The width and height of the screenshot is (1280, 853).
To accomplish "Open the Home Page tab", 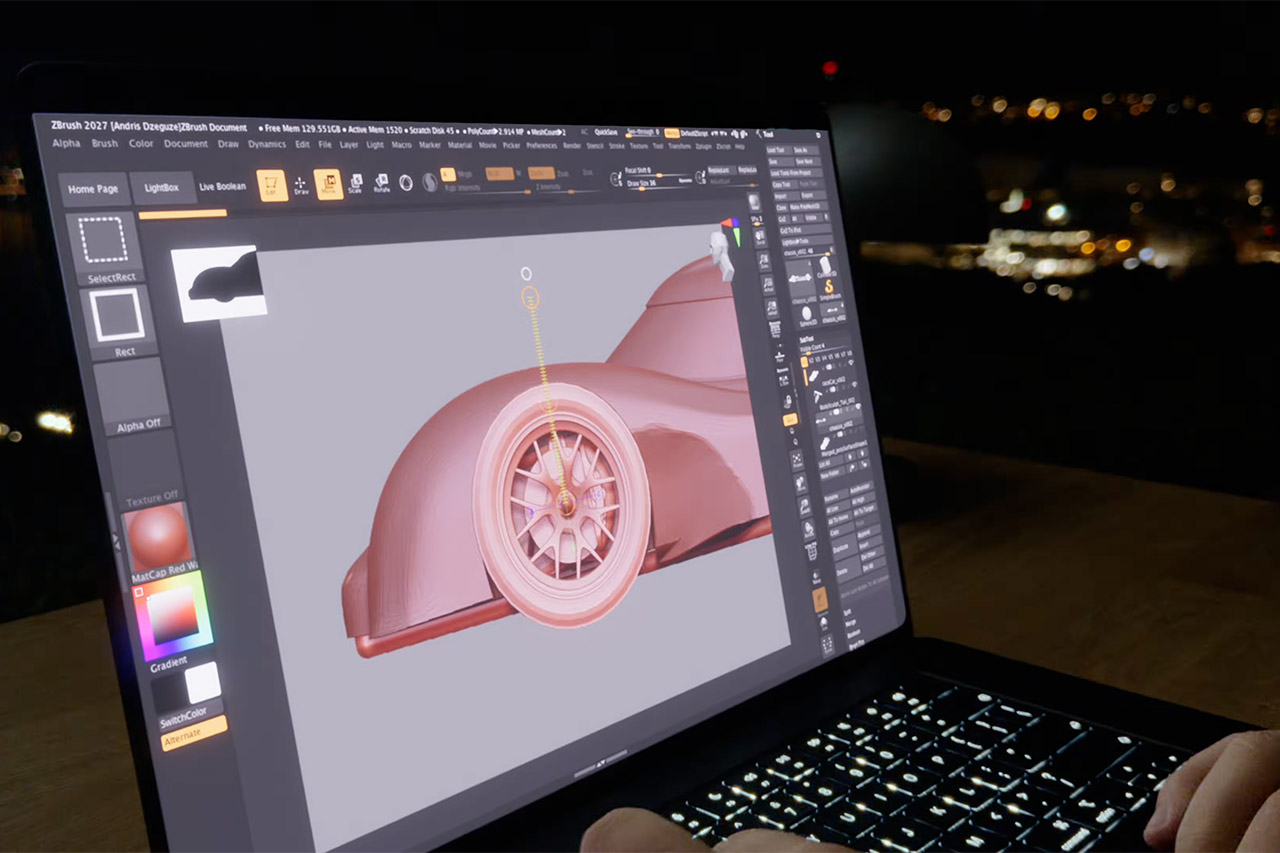I will pyautogui.click(x=94, y=189).
